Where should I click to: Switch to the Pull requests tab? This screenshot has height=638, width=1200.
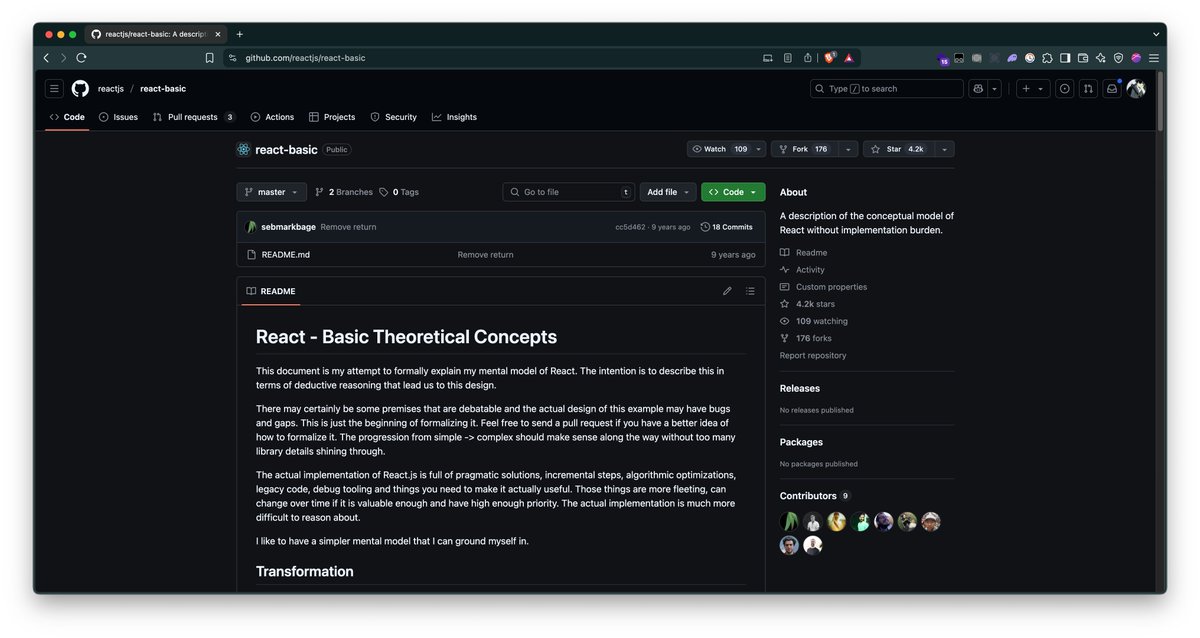point(193,117)
